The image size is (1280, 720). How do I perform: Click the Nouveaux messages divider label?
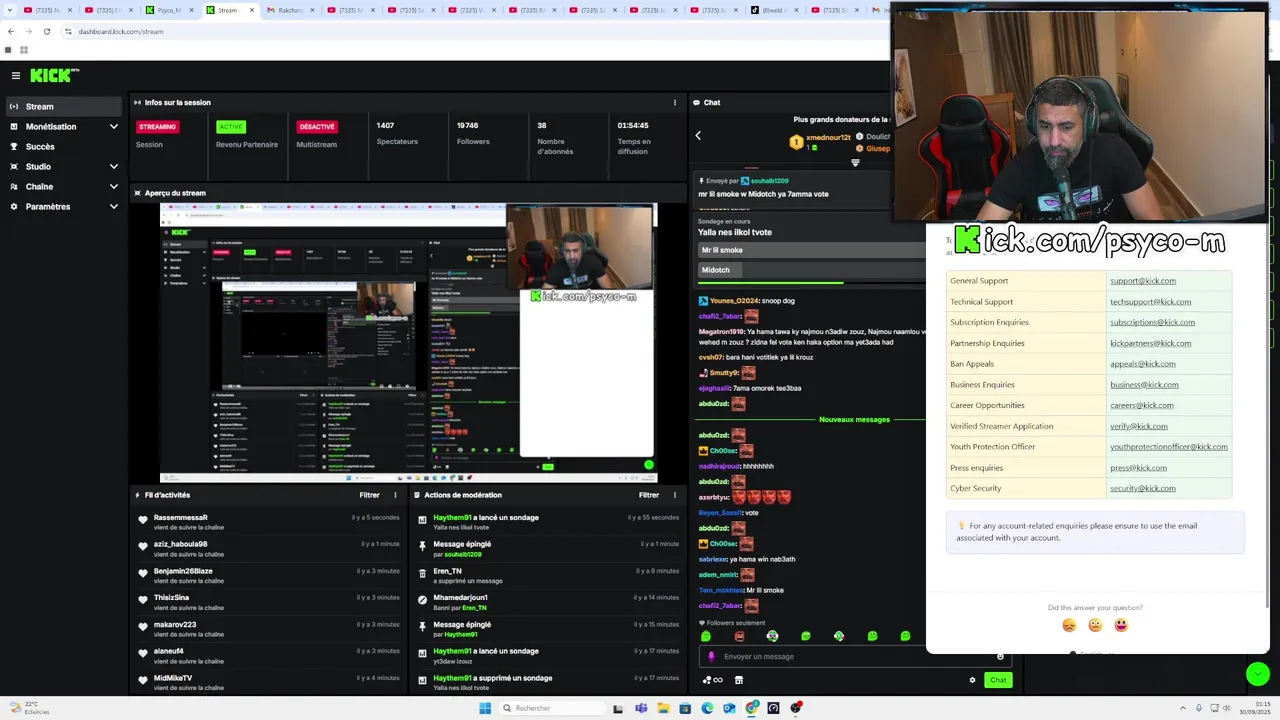pos(854,419)
